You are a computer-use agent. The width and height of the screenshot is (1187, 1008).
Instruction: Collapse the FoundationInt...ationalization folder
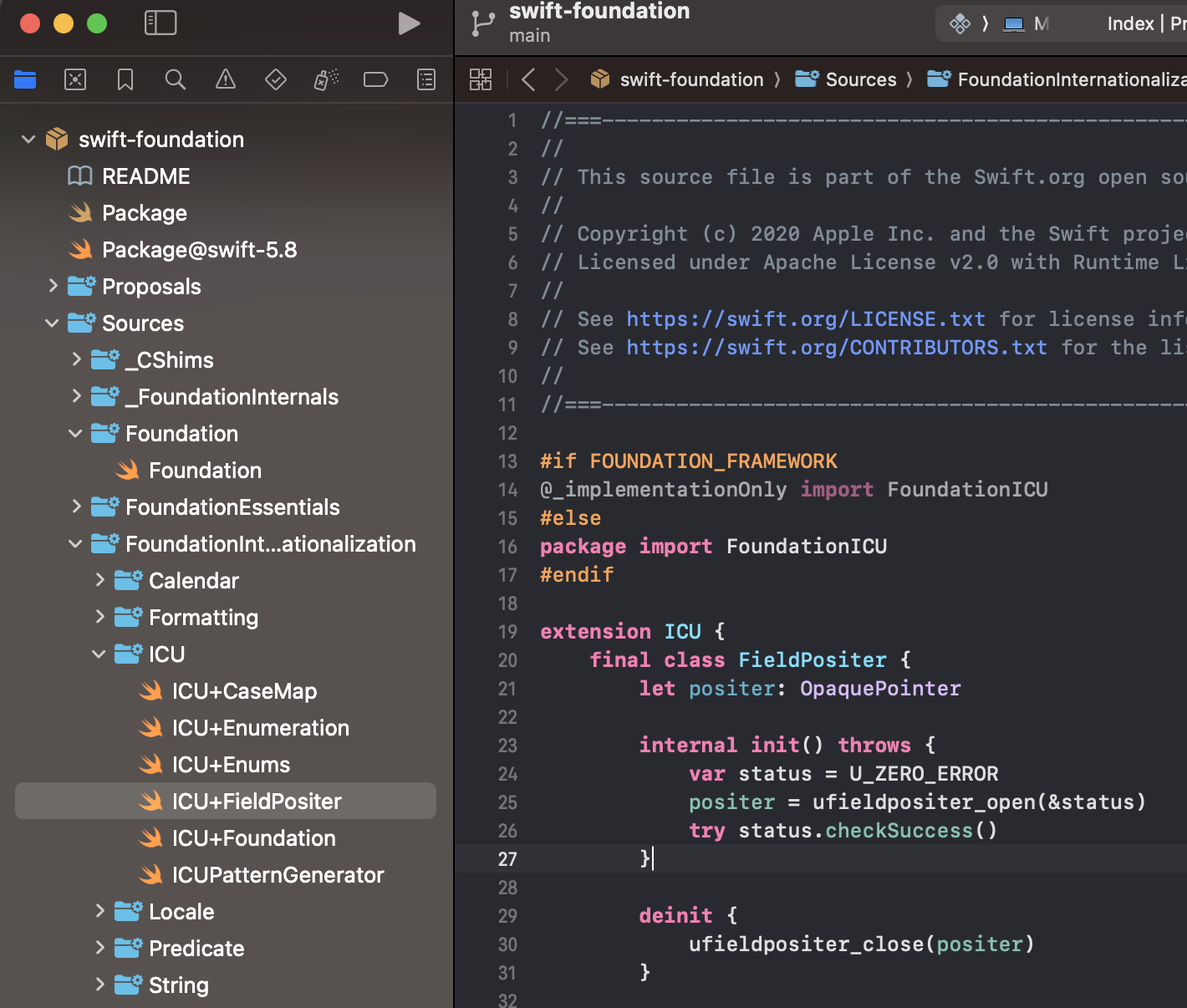75,544
